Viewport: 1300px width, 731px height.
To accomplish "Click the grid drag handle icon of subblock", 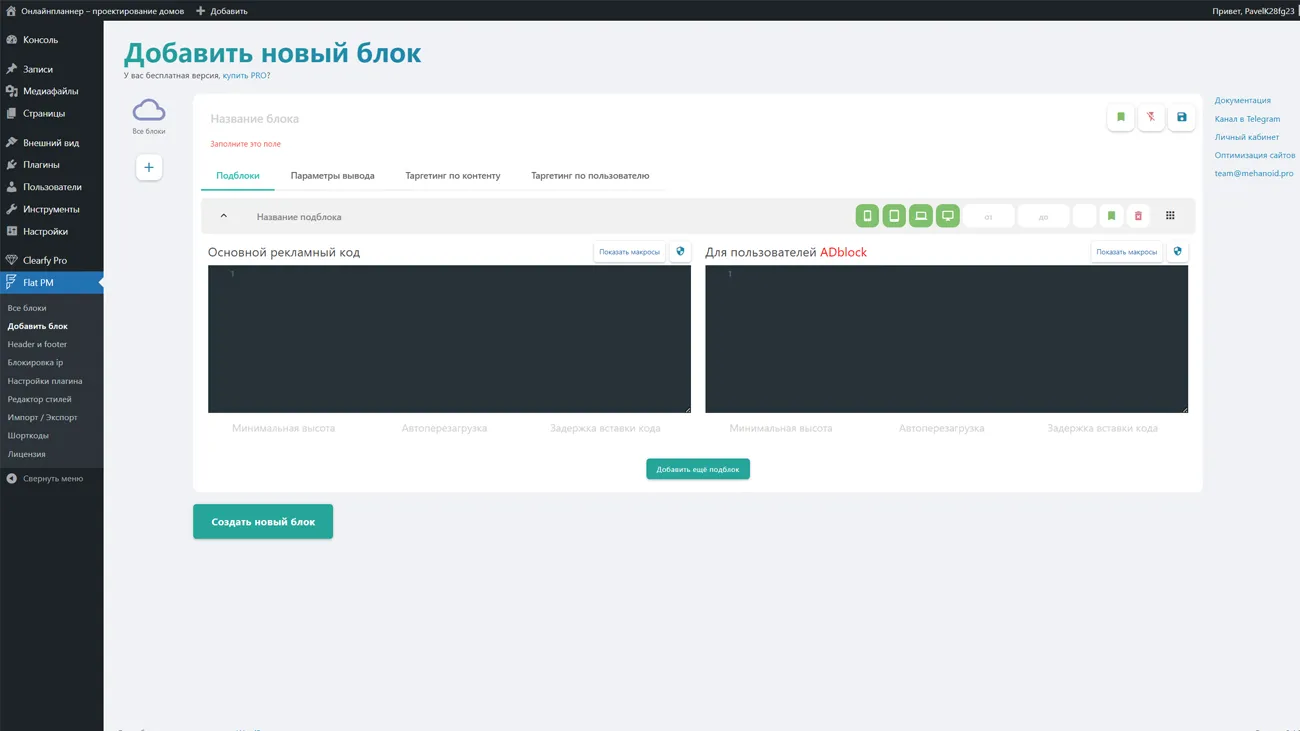I will click(1170, 216).
